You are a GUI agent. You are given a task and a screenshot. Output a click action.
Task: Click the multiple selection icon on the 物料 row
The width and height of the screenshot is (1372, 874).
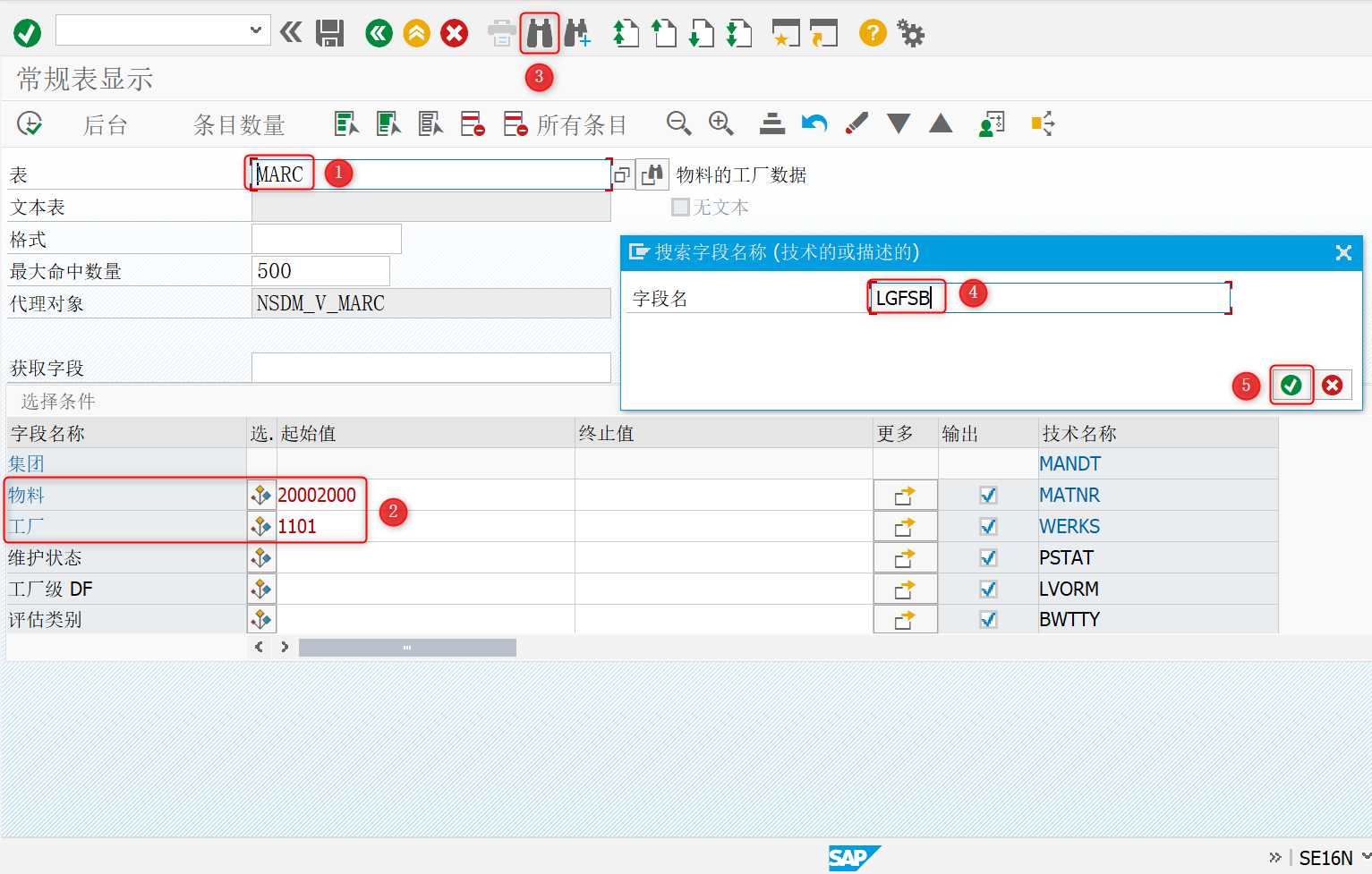pyautogui.click(x=260, y=494)
